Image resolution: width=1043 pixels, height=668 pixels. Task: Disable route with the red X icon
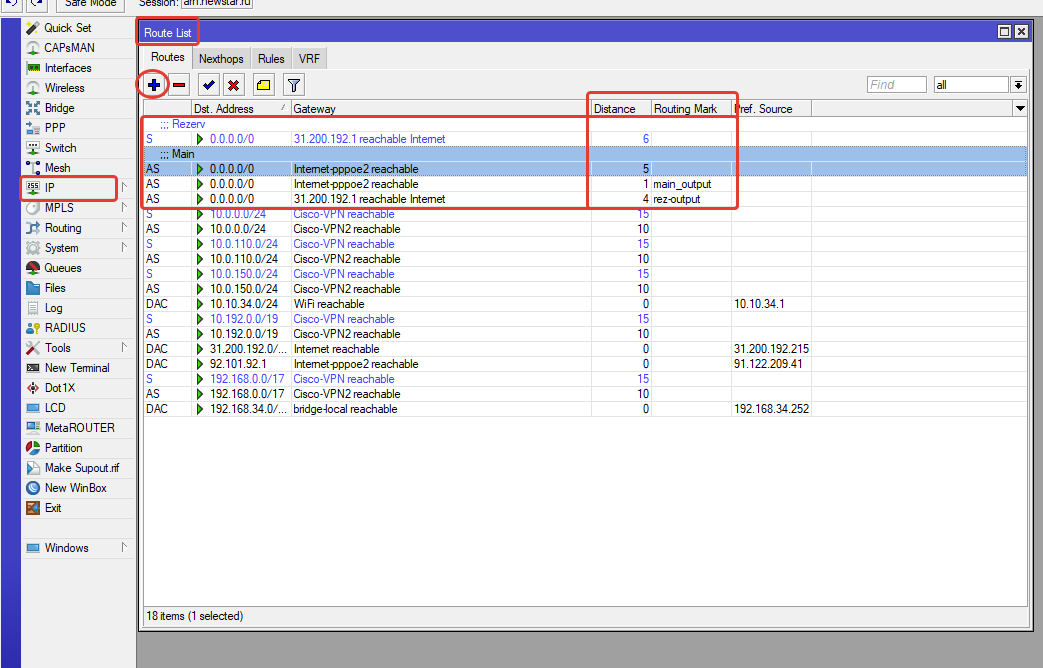(x=233, y=85)
